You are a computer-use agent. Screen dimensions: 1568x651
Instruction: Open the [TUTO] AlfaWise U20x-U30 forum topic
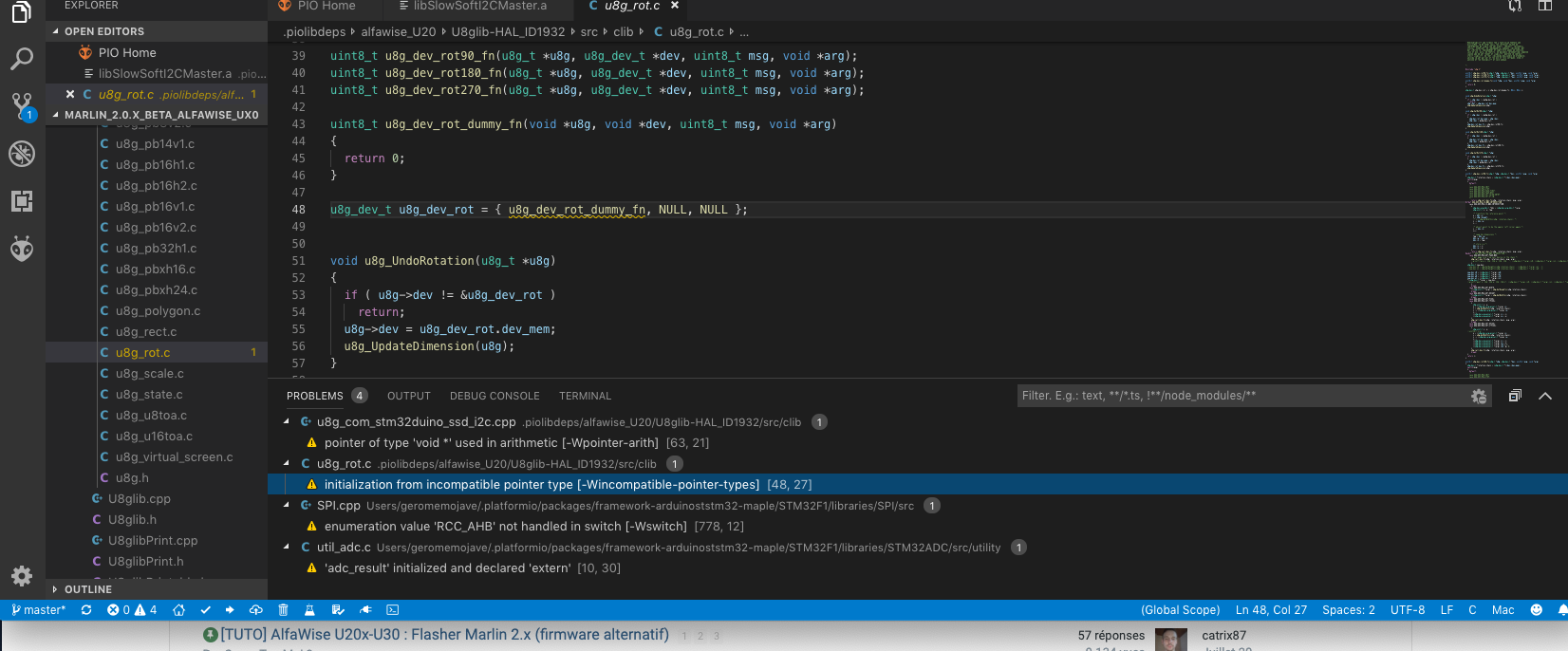[x=444, y=634]
